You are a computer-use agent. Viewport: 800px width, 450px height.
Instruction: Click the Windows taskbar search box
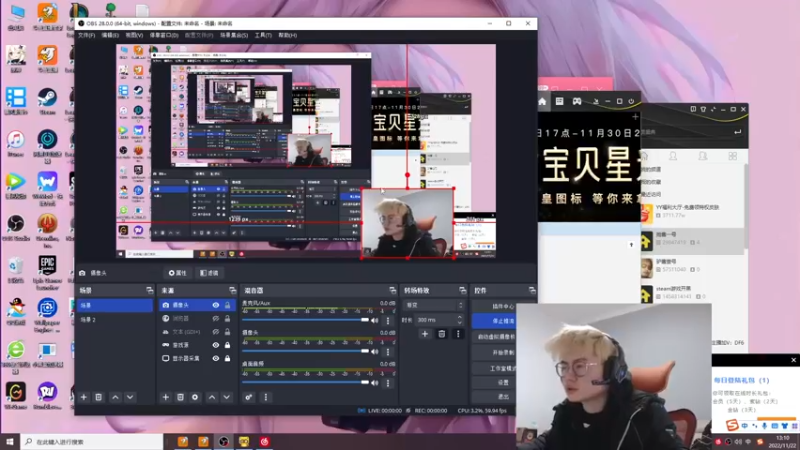(x=92, y=441)
